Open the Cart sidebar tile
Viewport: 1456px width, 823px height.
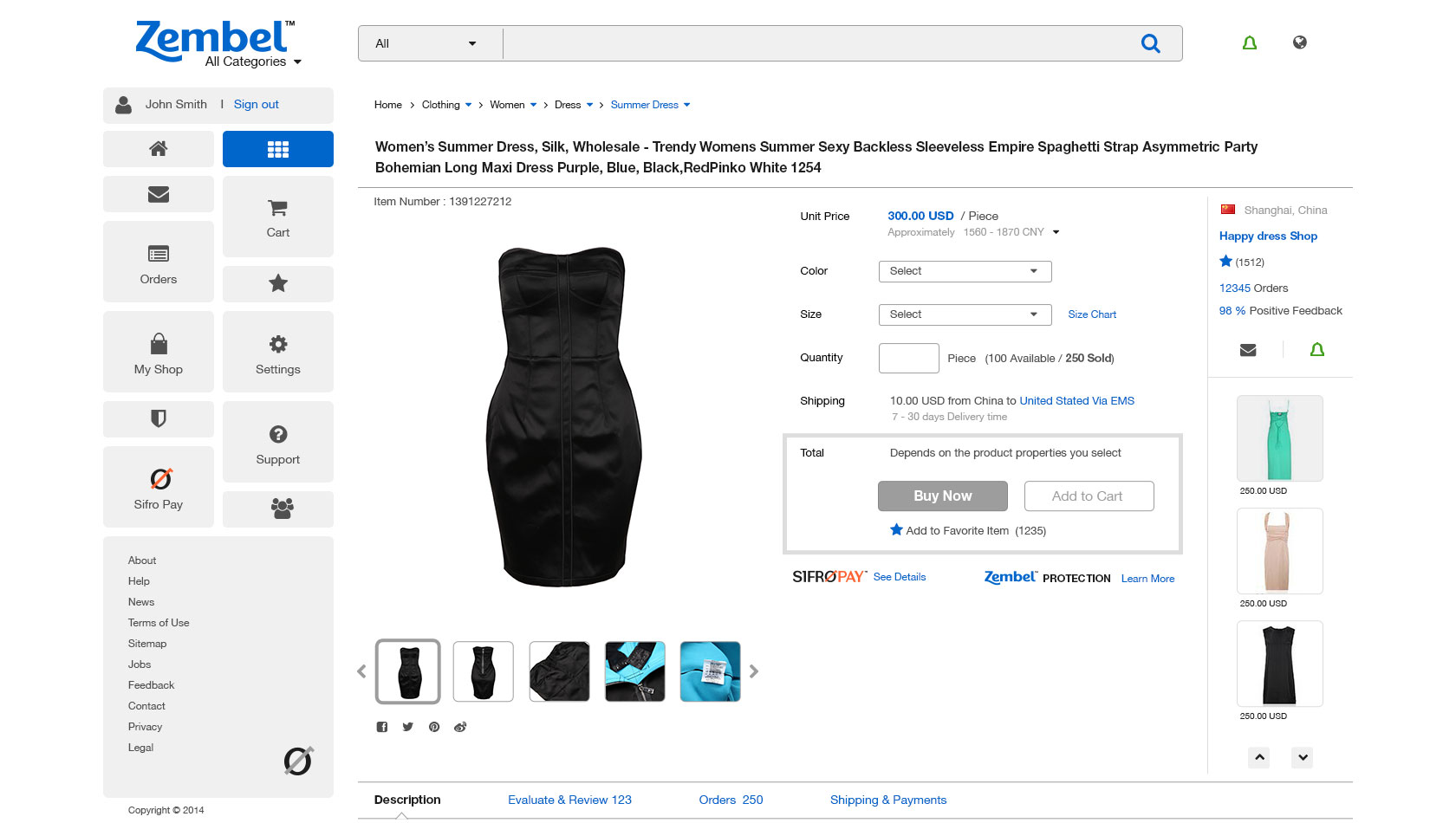[x=277, y=217]
